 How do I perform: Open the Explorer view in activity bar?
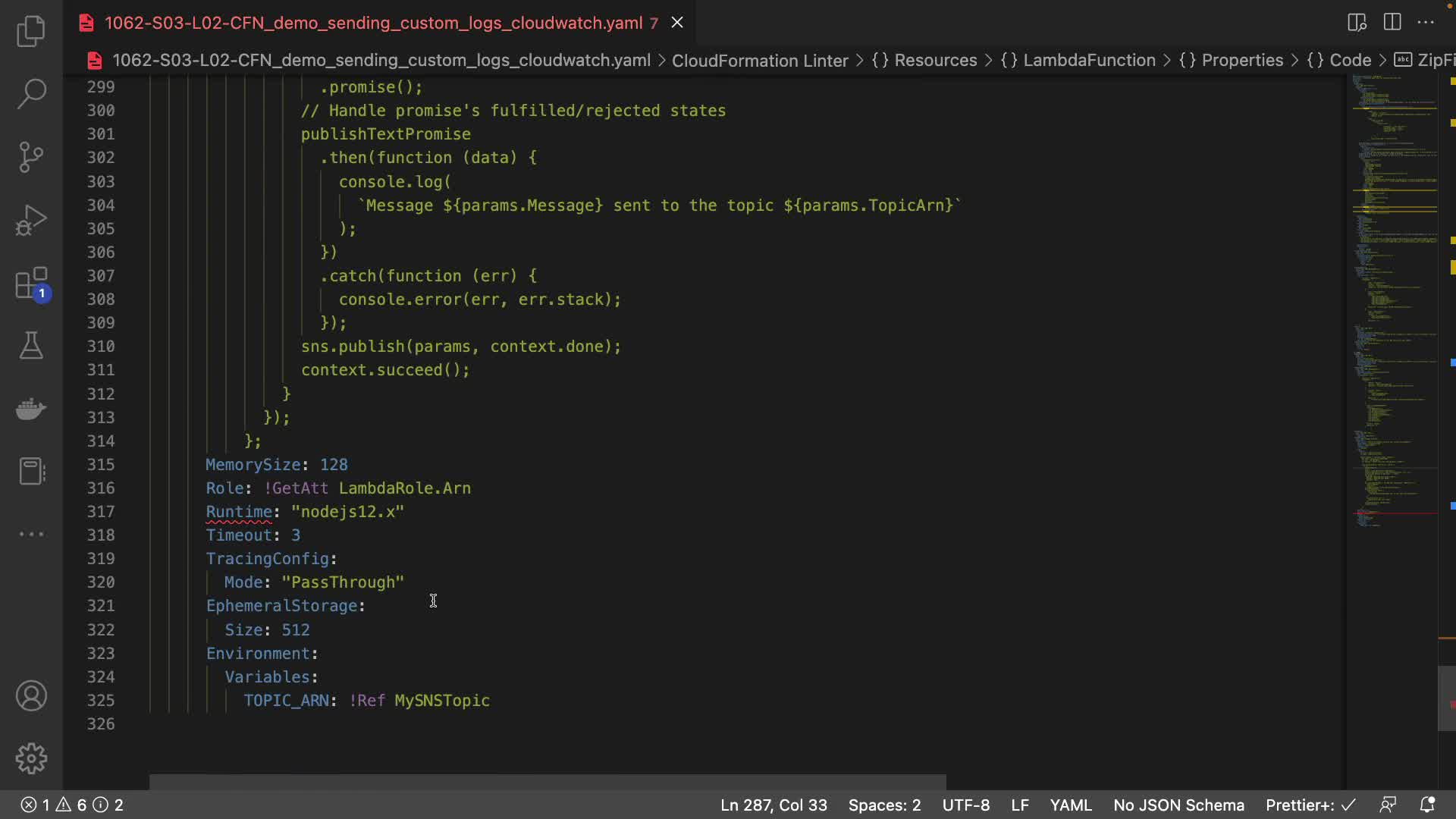(x=31, y=31)
